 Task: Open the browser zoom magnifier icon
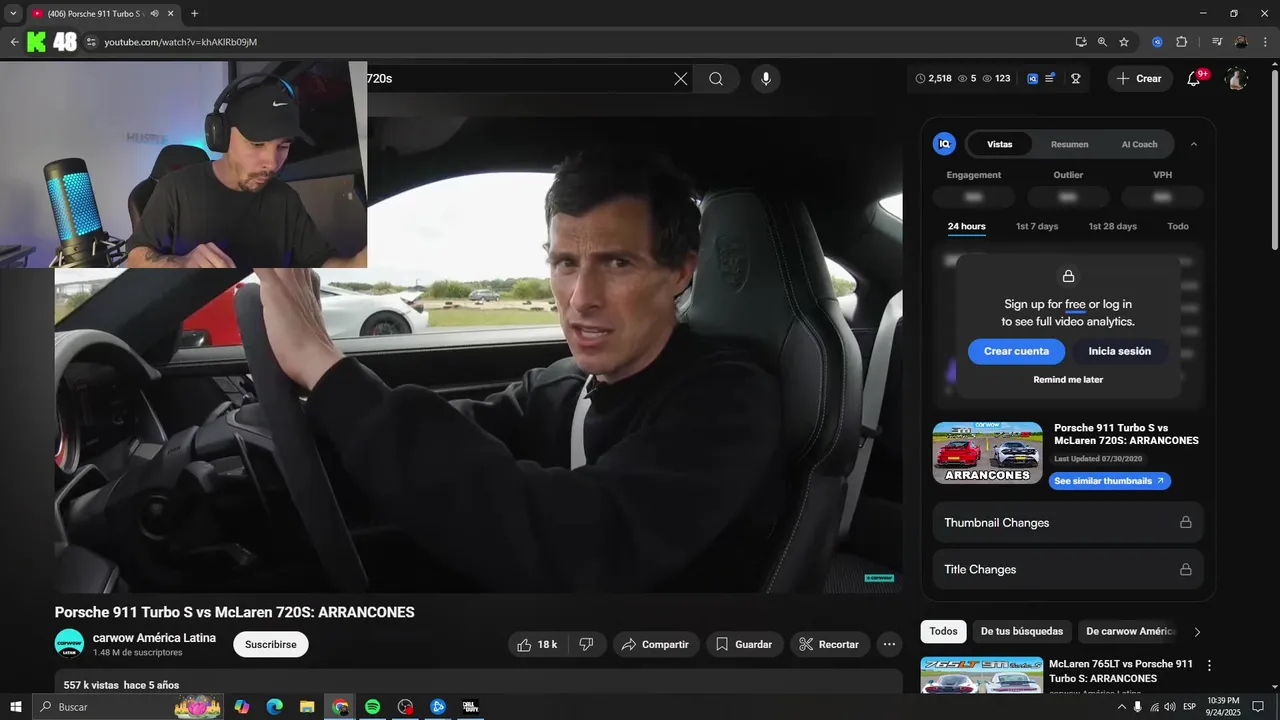tap(1102, 42)
